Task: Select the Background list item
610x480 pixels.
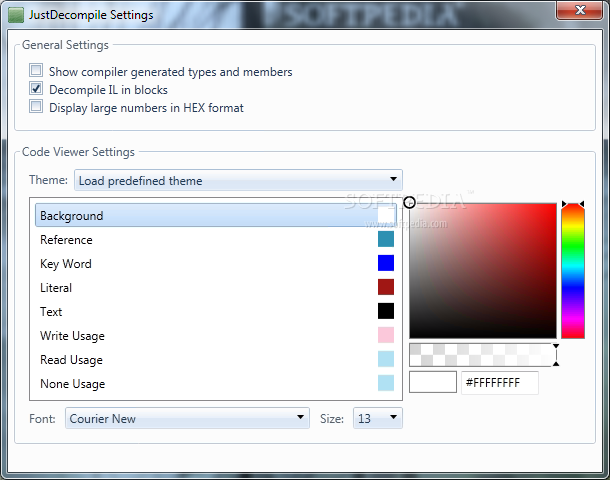Action: coord(216,215)
